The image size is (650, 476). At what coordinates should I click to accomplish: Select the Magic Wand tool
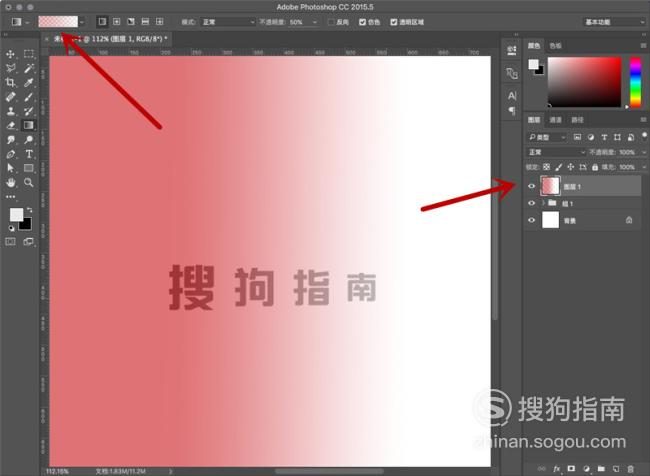[x=29, y=68]
